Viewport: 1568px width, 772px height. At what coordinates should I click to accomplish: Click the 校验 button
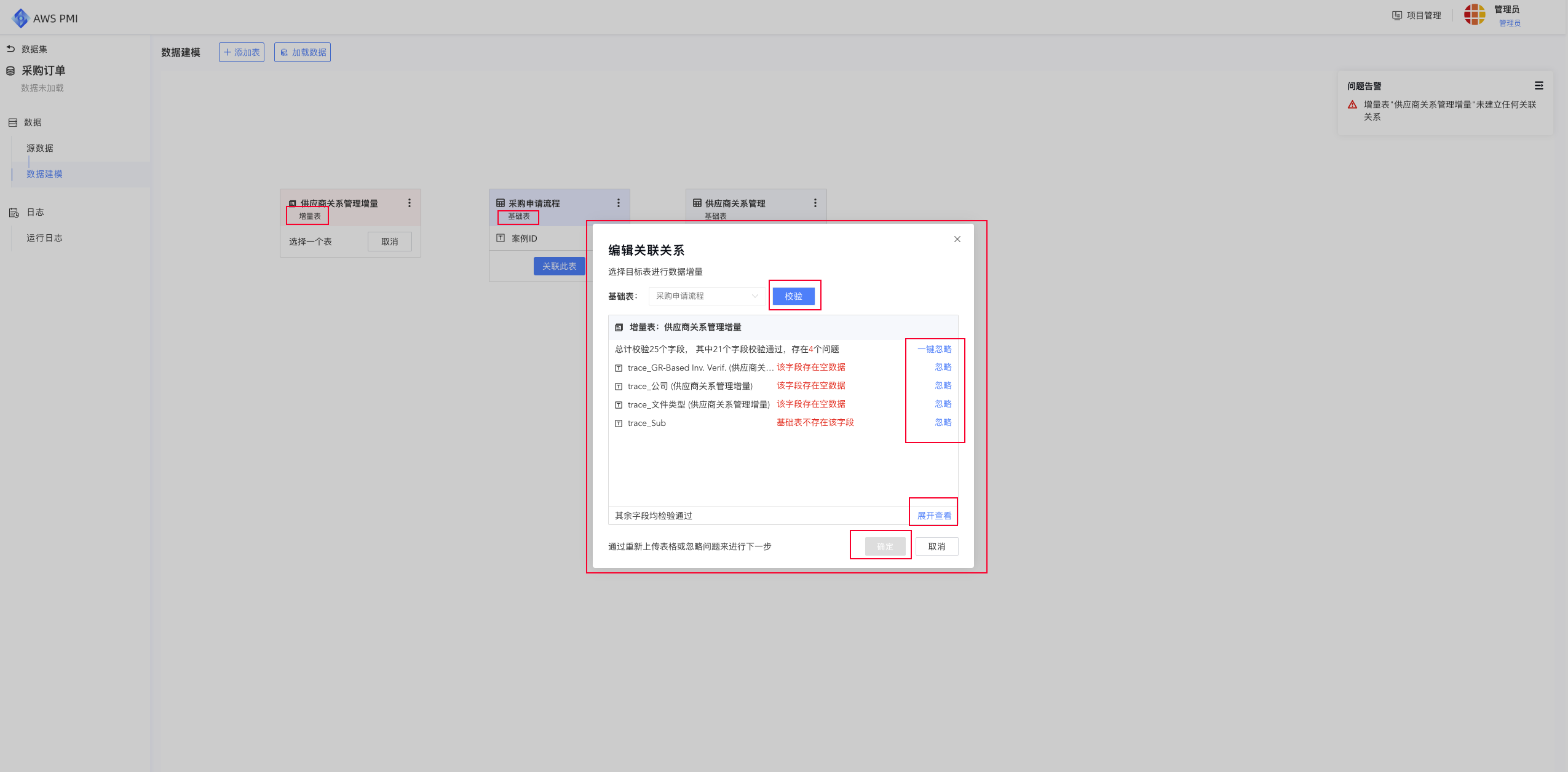click(x=794, y=296)
